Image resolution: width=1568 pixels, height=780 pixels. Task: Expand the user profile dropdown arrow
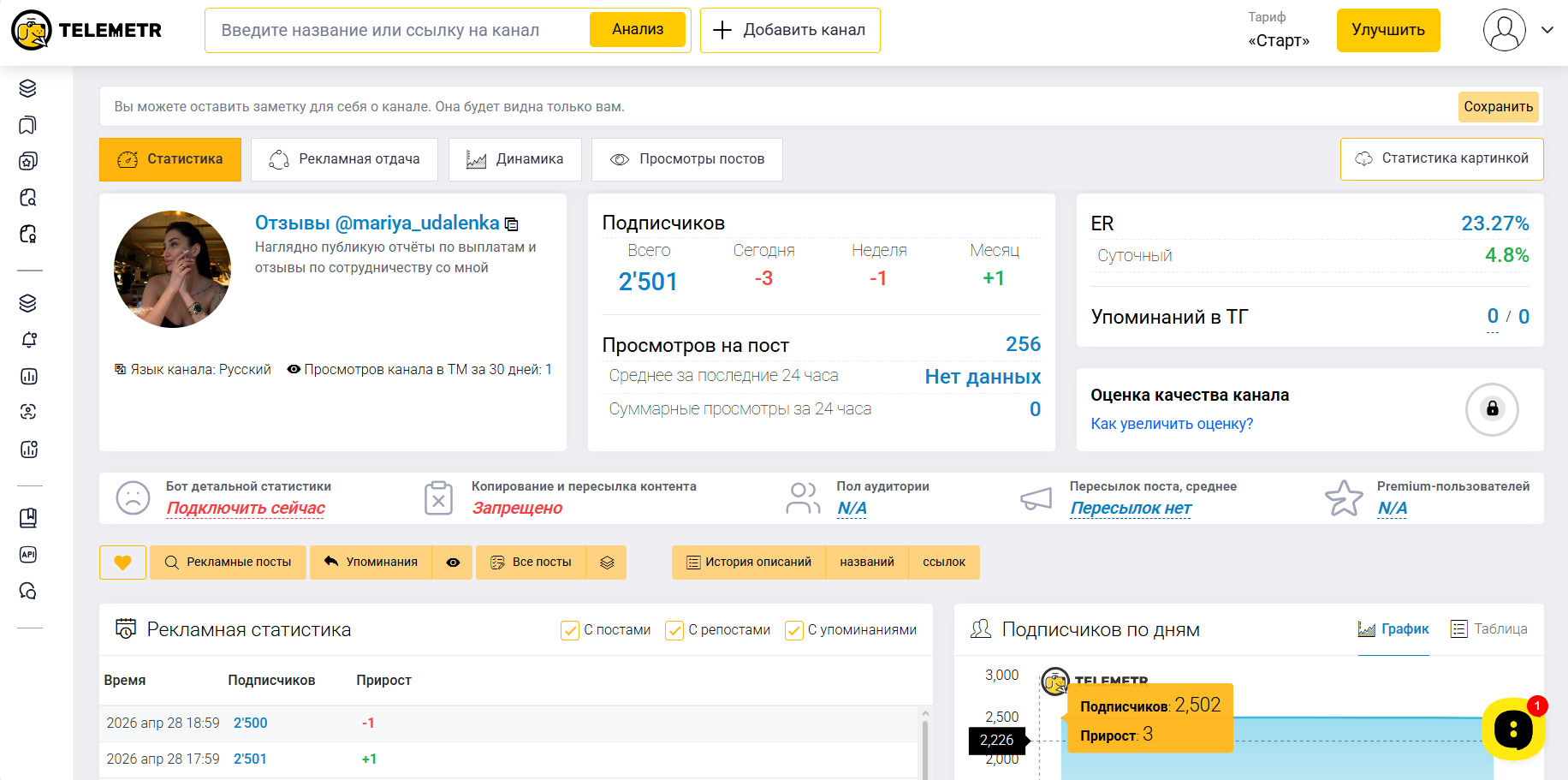coord(1547,30)
